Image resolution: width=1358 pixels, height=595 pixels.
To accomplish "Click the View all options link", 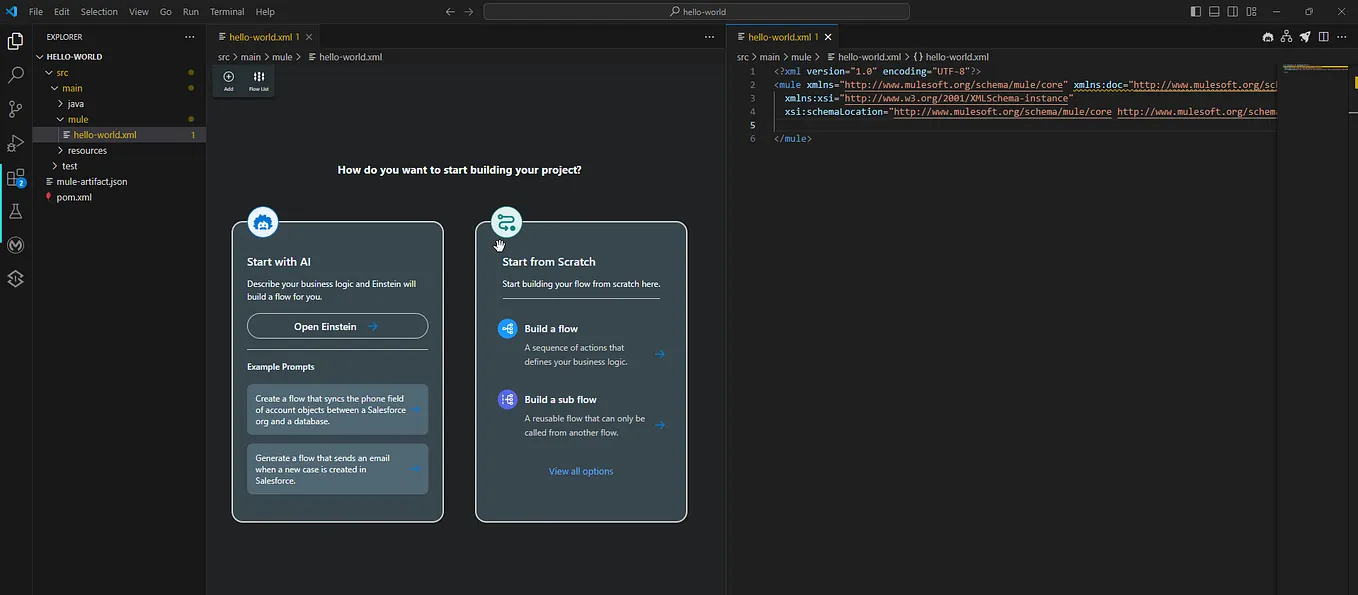I will point(581,471).
